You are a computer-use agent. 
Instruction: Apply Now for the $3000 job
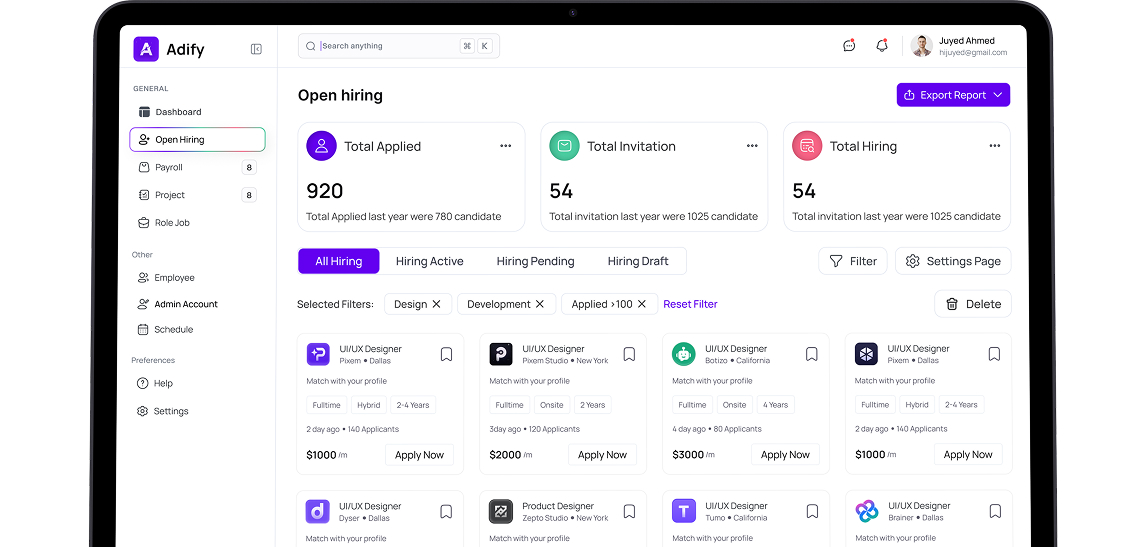click(x=785, y=455)
